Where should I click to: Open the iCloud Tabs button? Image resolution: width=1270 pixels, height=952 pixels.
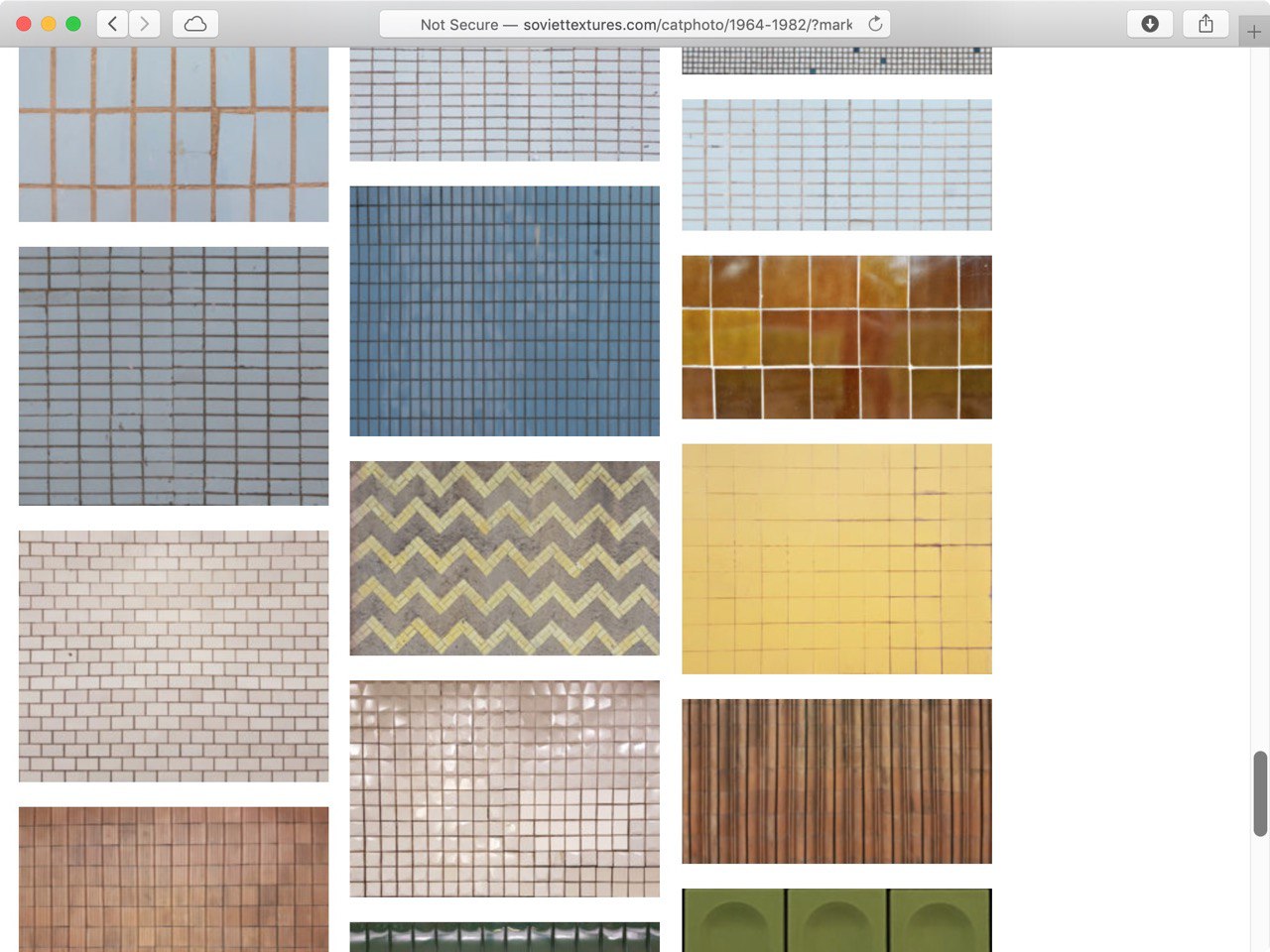[x=195, y=24]
